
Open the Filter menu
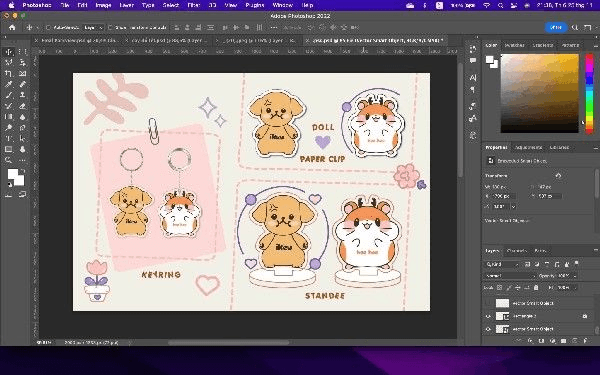pos(193,5)
